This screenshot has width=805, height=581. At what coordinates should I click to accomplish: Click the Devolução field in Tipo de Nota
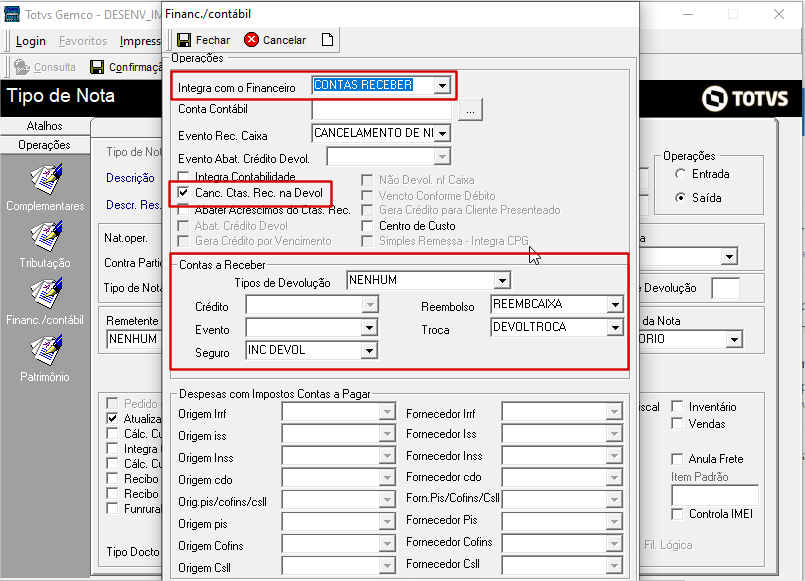tap(725, 288)
